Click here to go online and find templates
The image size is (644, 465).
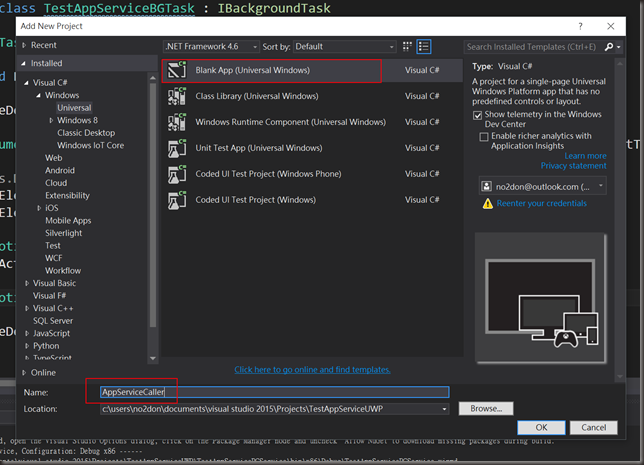point(312,370)
